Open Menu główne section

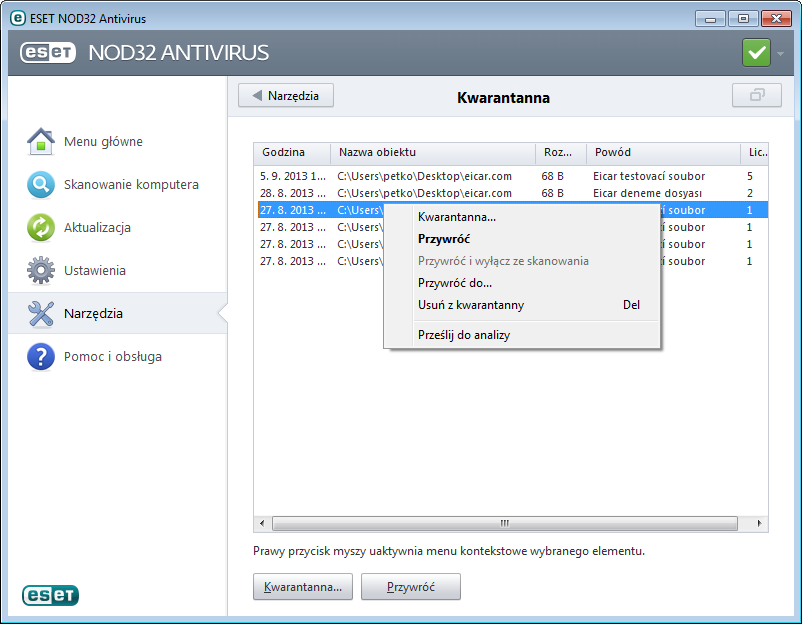pos(103,141)
